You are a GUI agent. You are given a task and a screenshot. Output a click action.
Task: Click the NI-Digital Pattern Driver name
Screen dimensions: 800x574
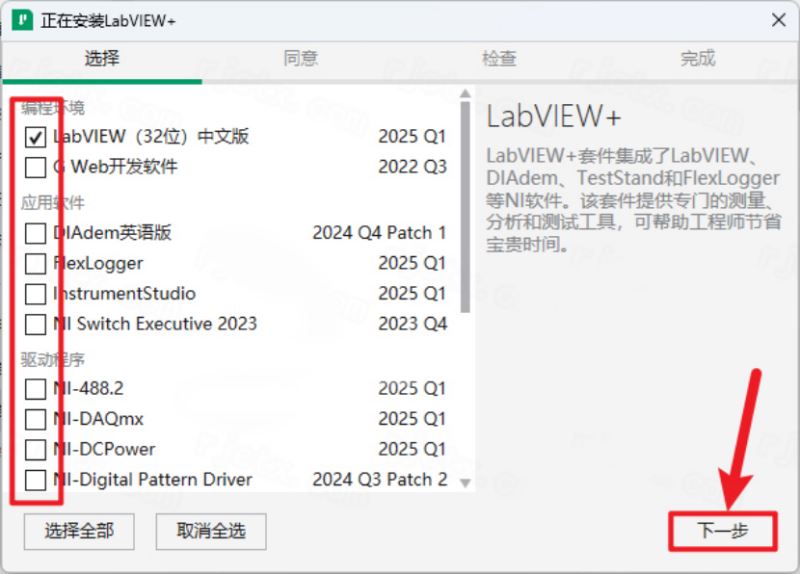[x=153, y=479]
